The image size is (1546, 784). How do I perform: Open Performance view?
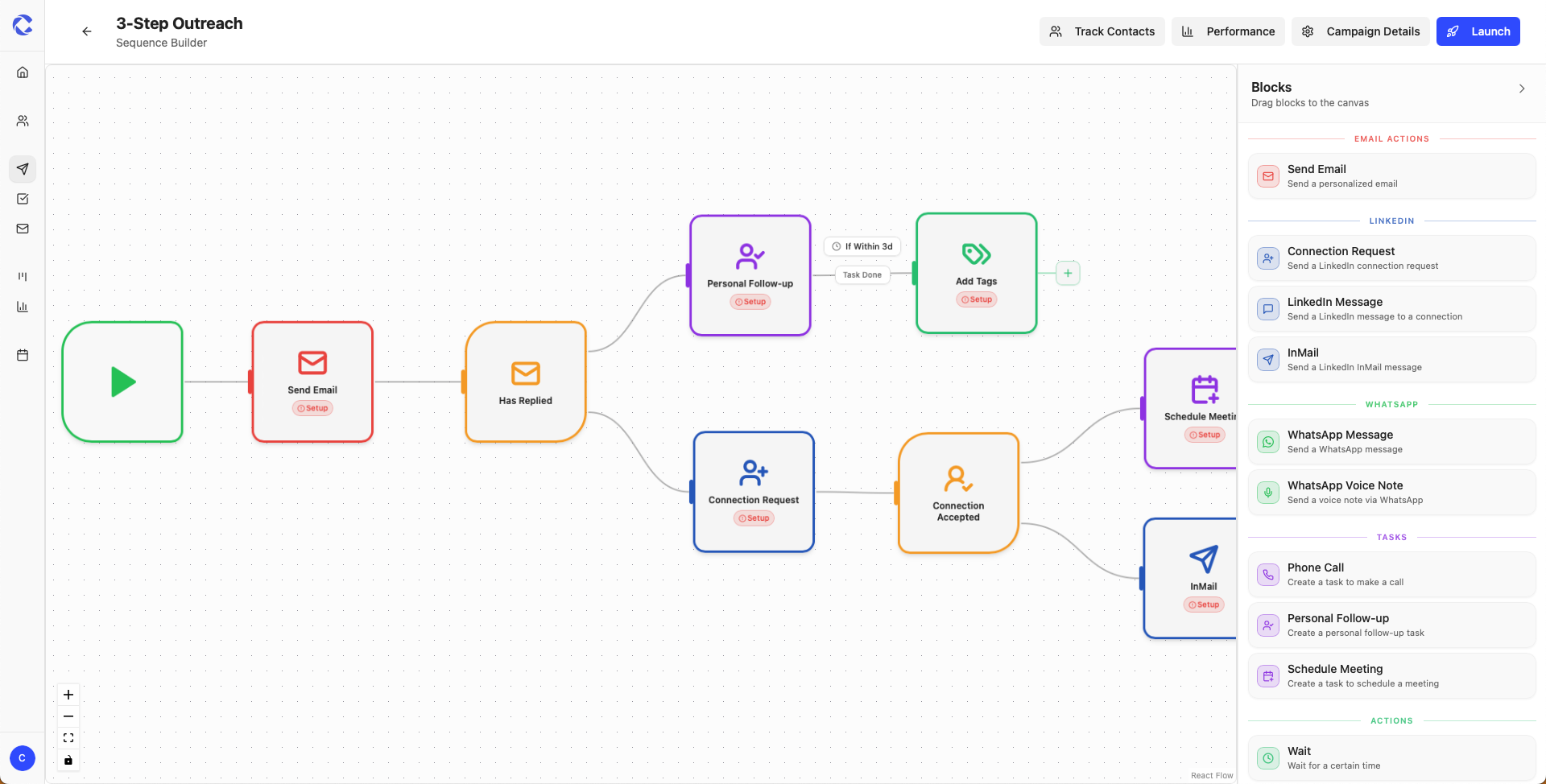coord(1228,31)
